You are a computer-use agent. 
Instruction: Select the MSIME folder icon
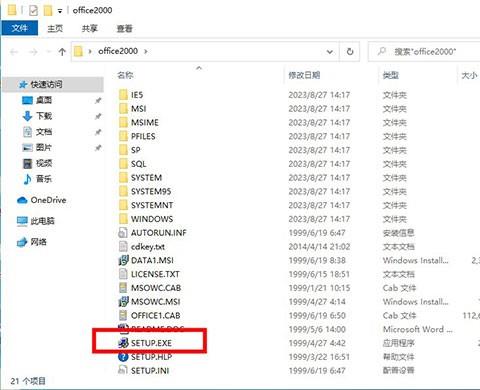(x=123, y=122)
